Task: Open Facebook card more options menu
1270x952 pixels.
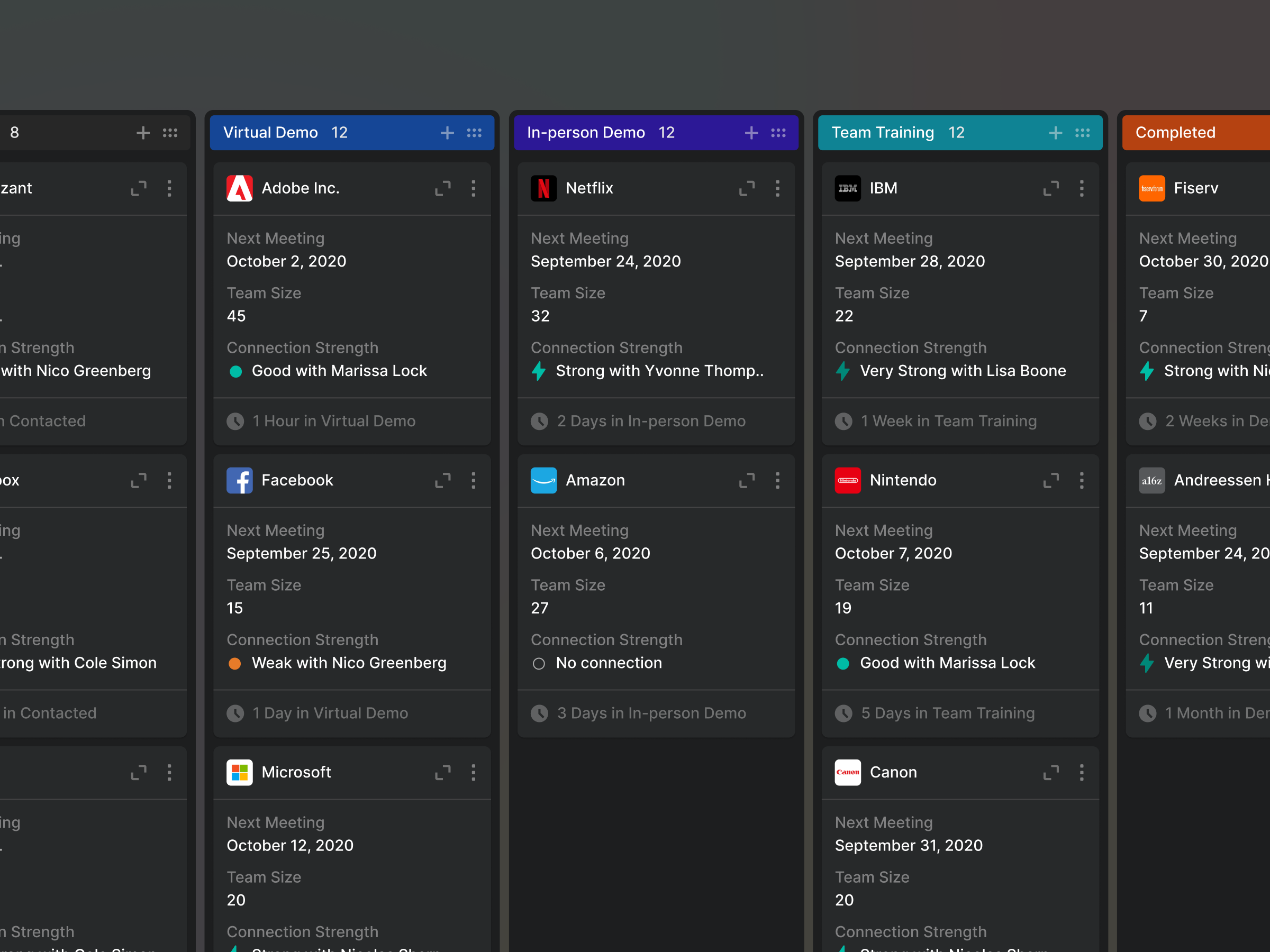Action: (x=474, y=480)
